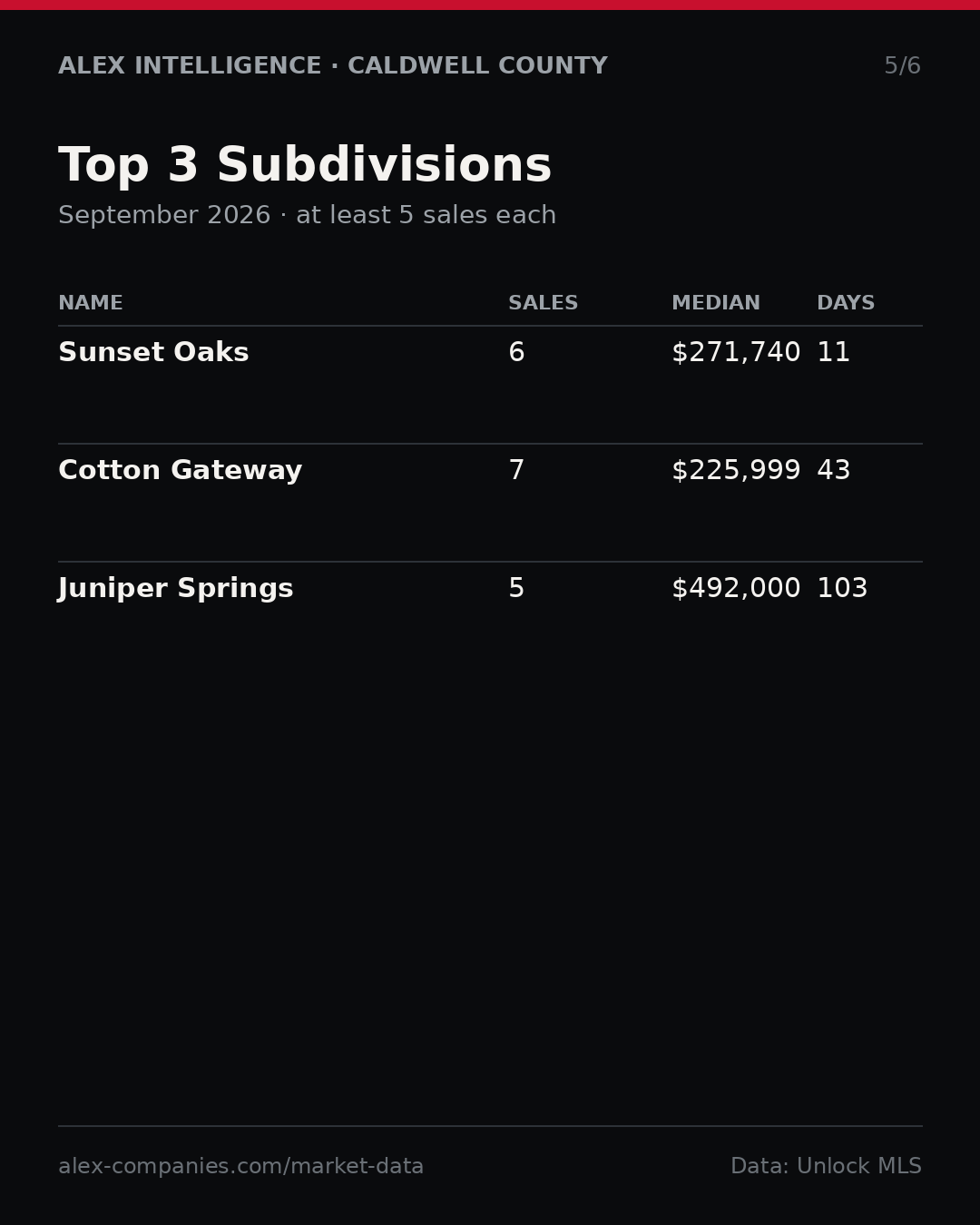
Task: Click Sunset Oaks' sales count 6
Action: (516, 353)
